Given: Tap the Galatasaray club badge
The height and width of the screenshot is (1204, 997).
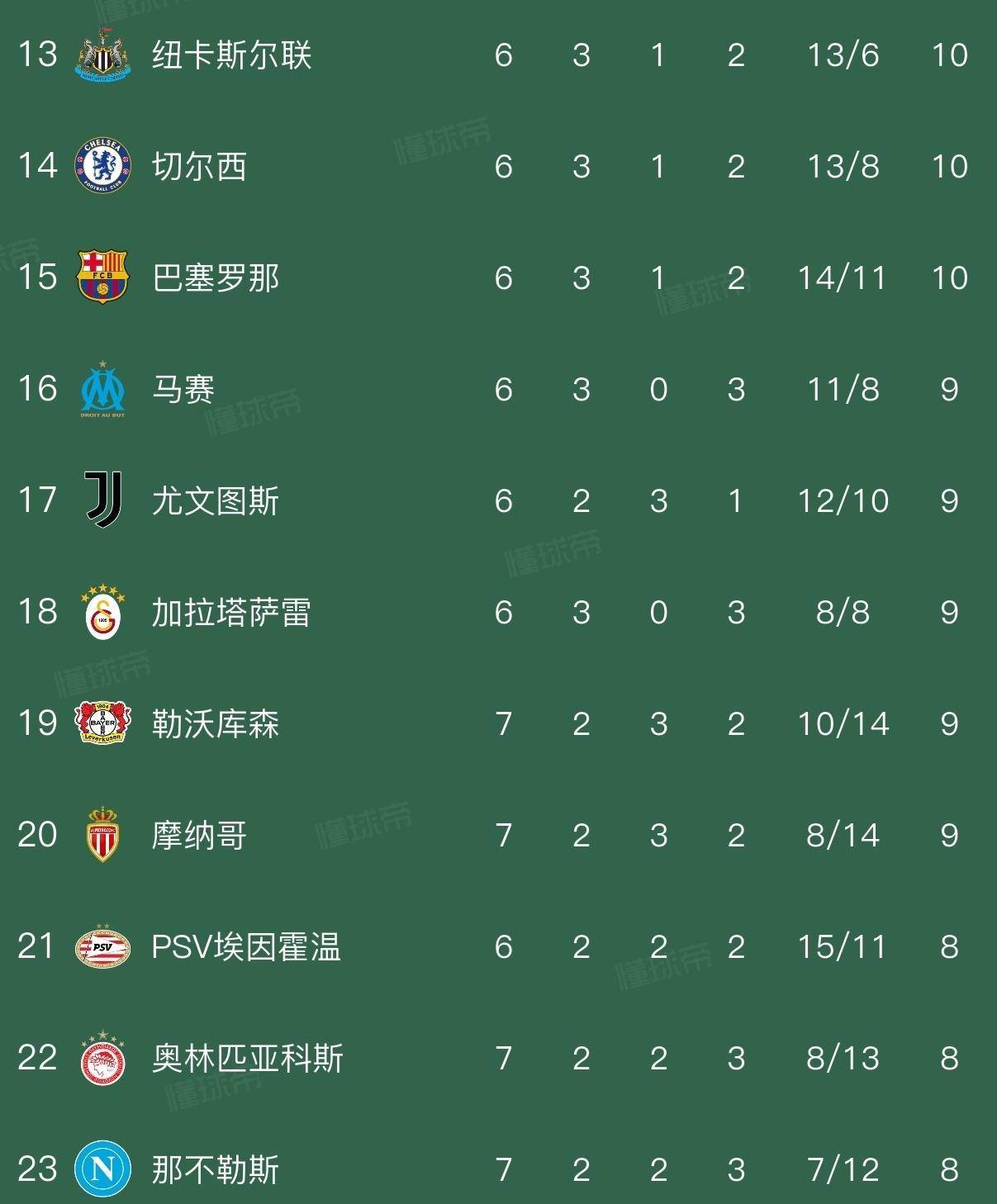Looking at the screenshot, I should click(103, 612).
